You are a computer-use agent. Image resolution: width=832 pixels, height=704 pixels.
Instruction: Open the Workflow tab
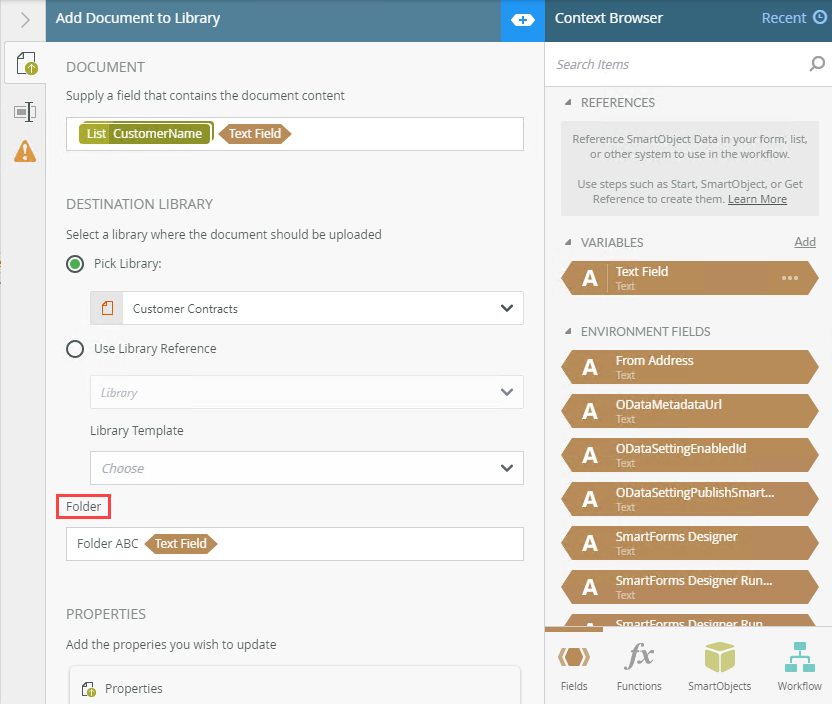coord(799,667)
